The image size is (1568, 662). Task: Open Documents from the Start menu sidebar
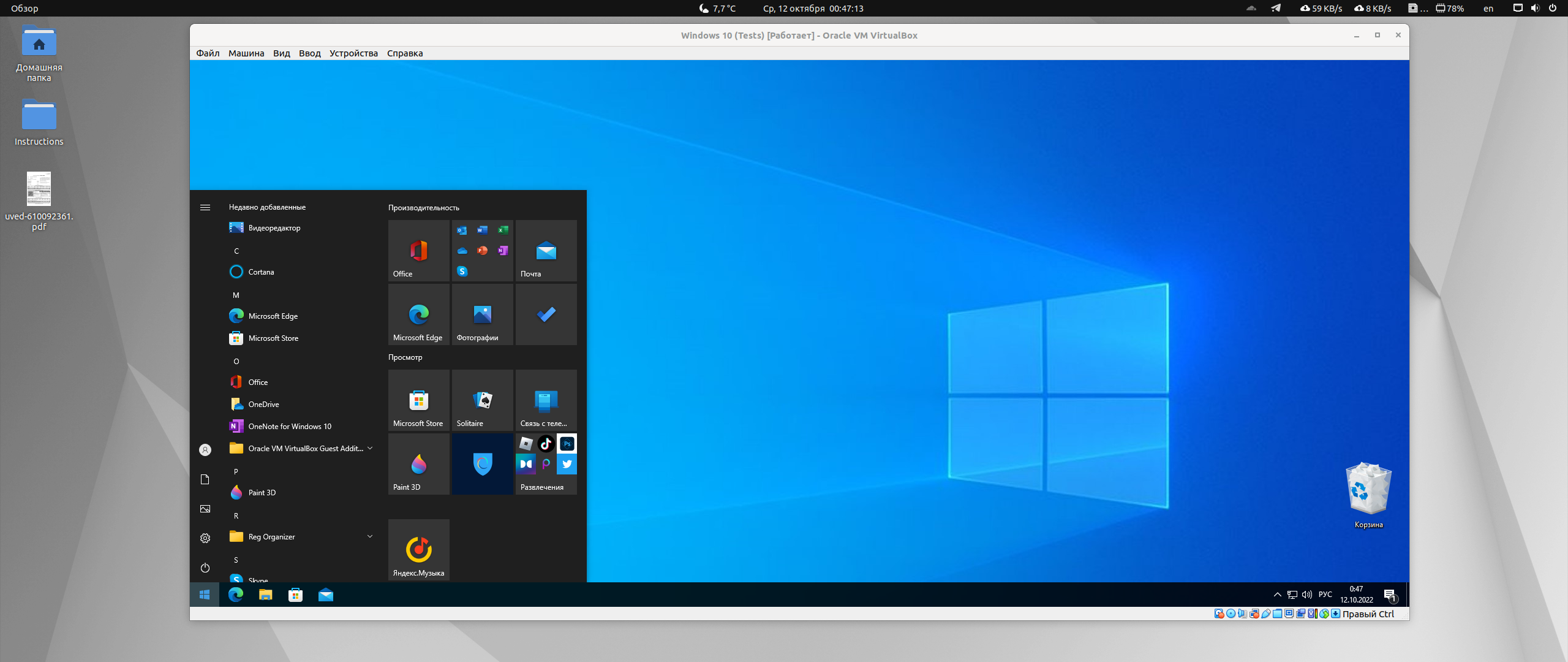(205, 479)
